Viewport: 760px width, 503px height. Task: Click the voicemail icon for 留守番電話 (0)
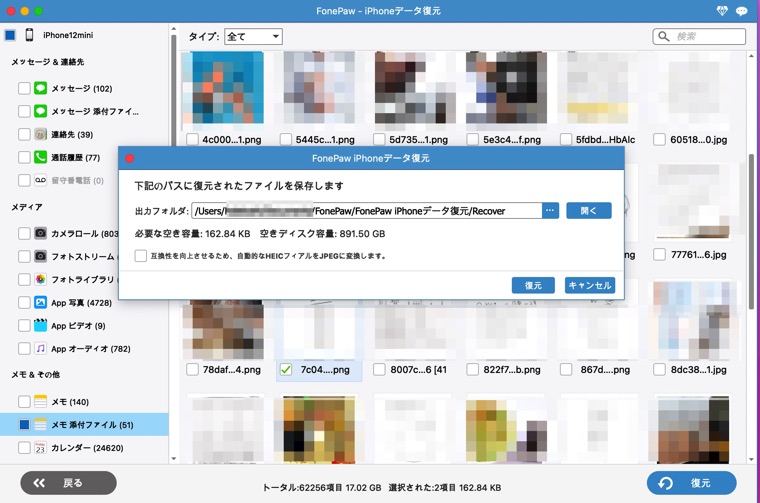40,180
